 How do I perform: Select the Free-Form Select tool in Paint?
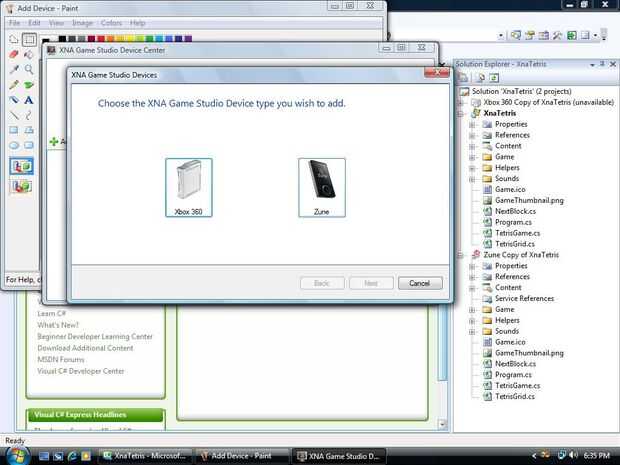click(x=14, y=39)
